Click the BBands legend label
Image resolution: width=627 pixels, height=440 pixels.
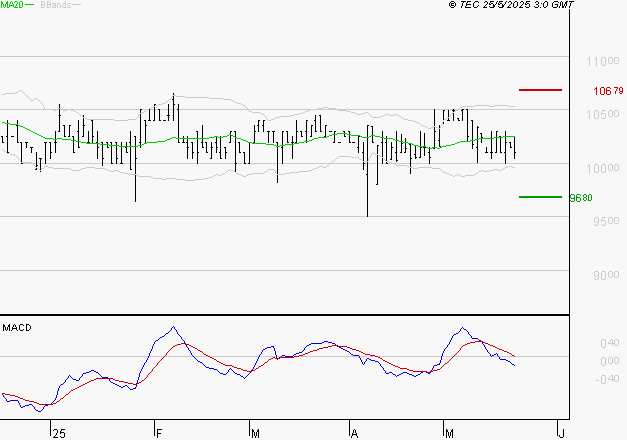54,5
